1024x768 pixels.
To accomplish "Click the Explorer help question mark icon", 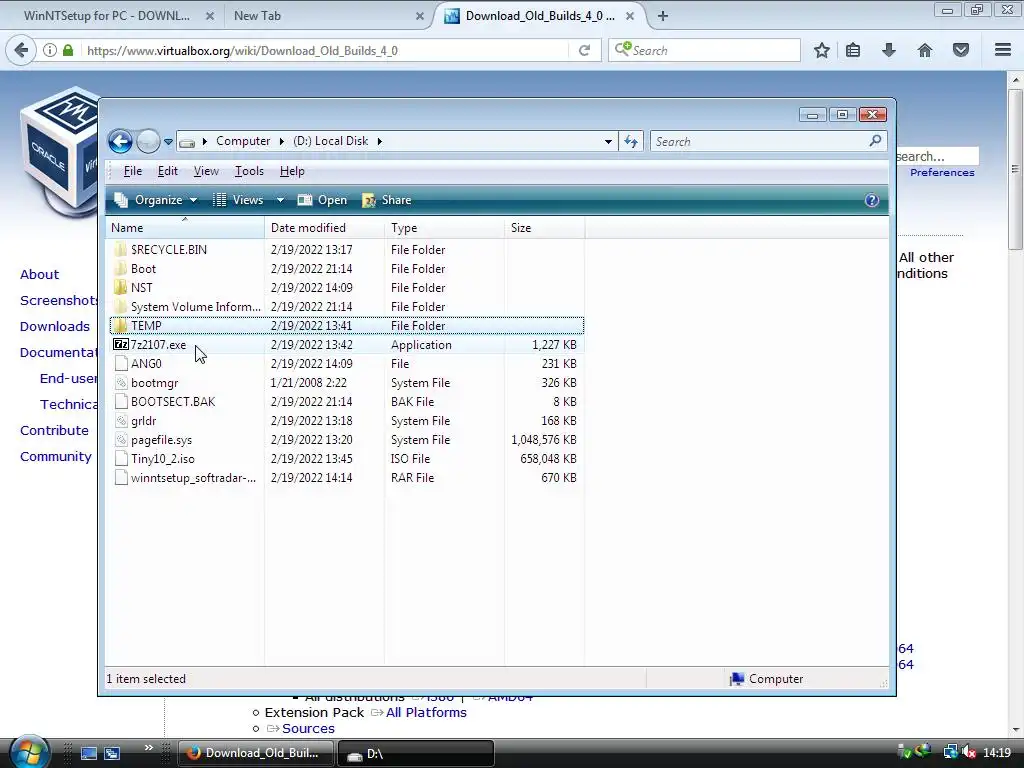I will point(872,200).
